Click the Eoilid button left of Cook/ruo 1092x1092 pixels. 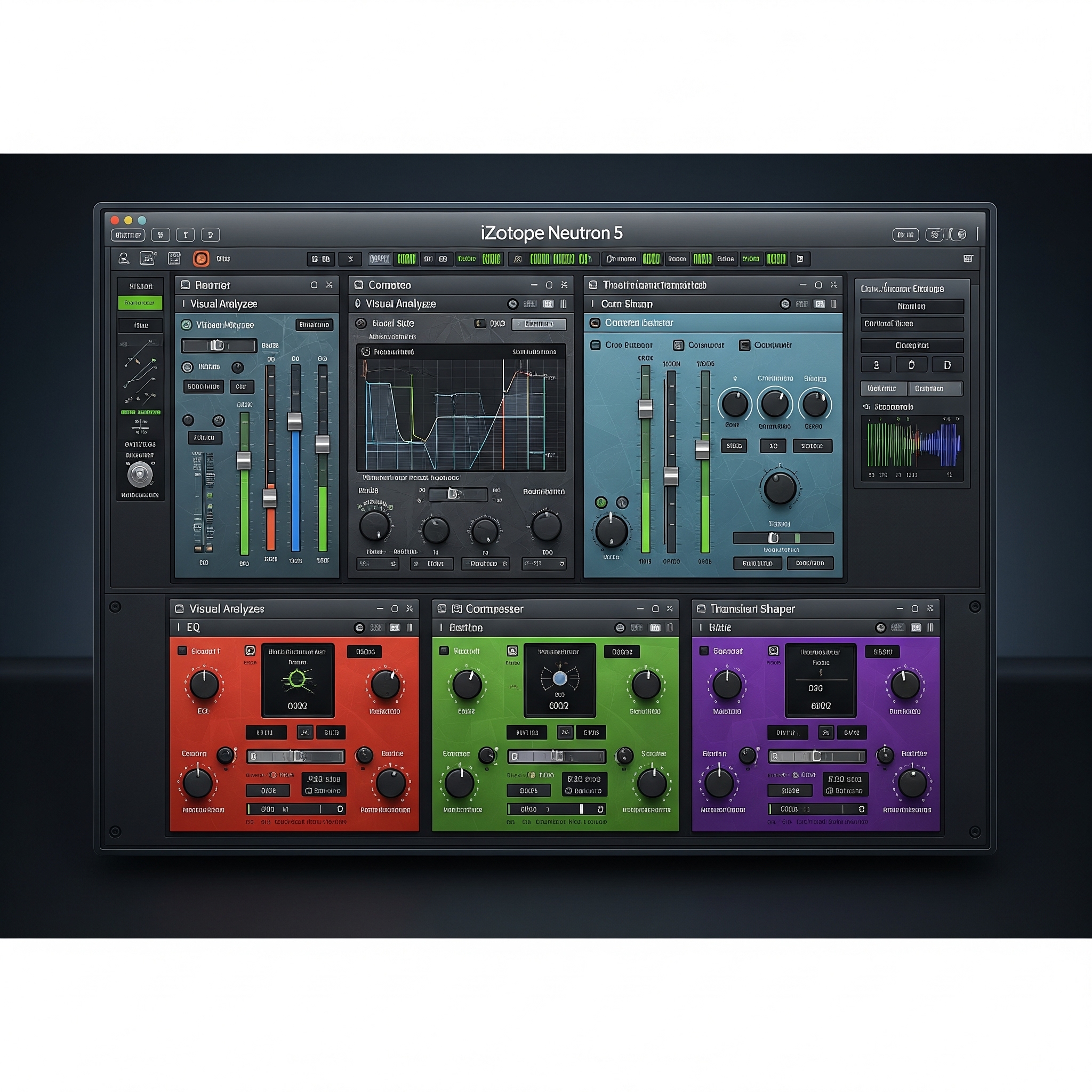coord(757,563)
